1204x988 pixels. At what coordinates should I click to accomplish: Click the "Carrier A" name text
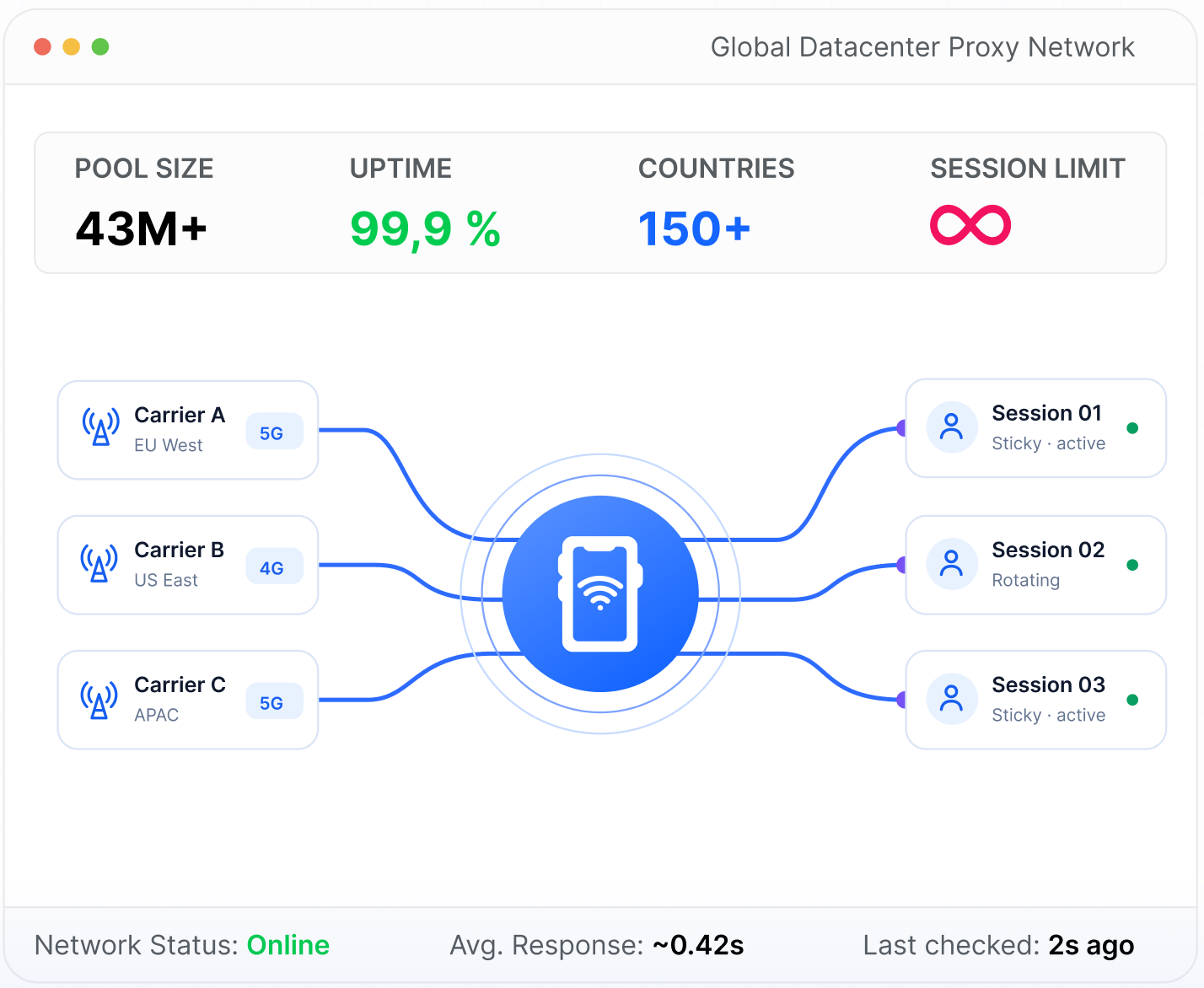pyautogui.click(x=180, y=415)
